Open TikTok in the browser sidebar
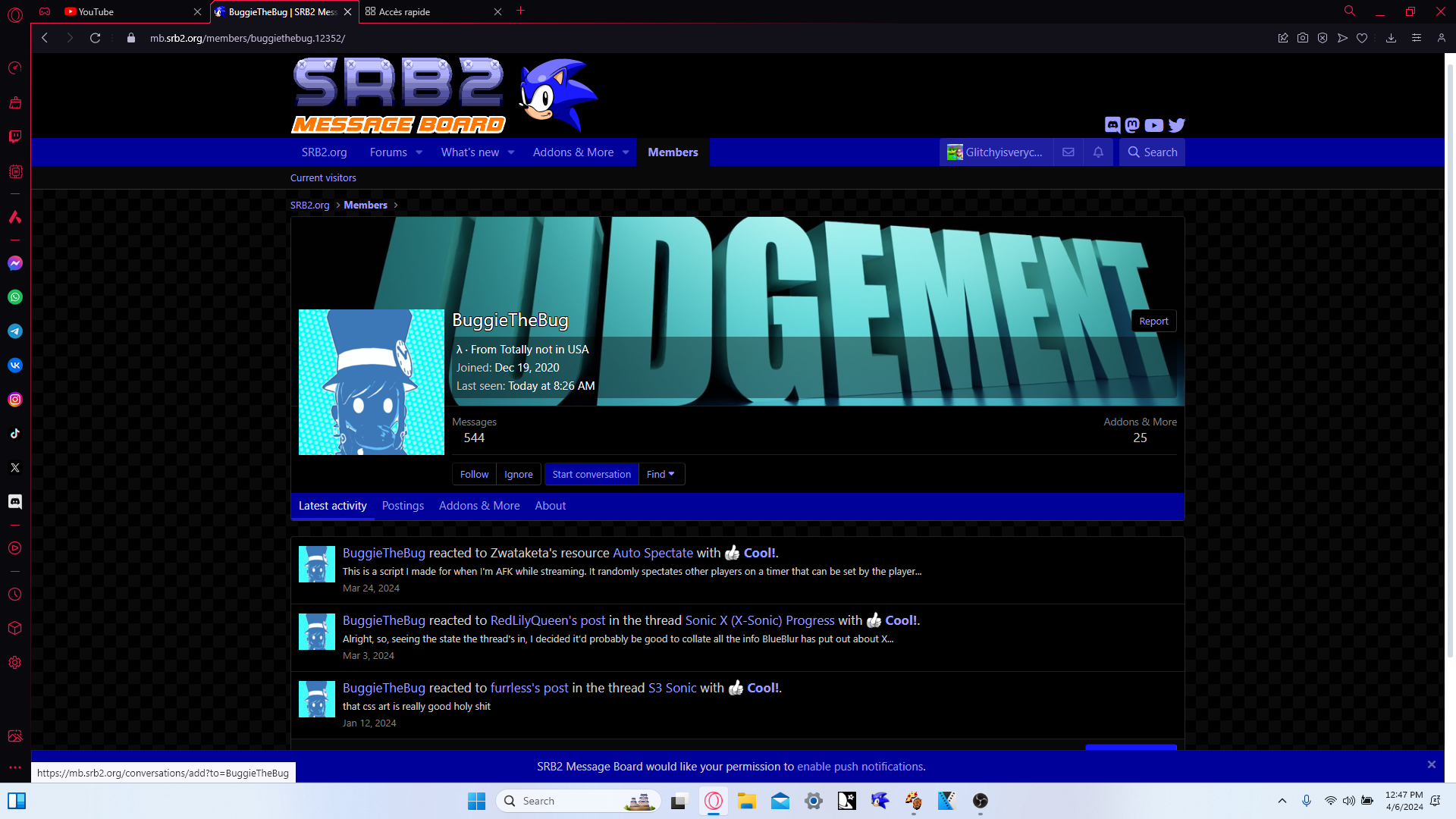 pyautogui.click(x=15, y=434)
